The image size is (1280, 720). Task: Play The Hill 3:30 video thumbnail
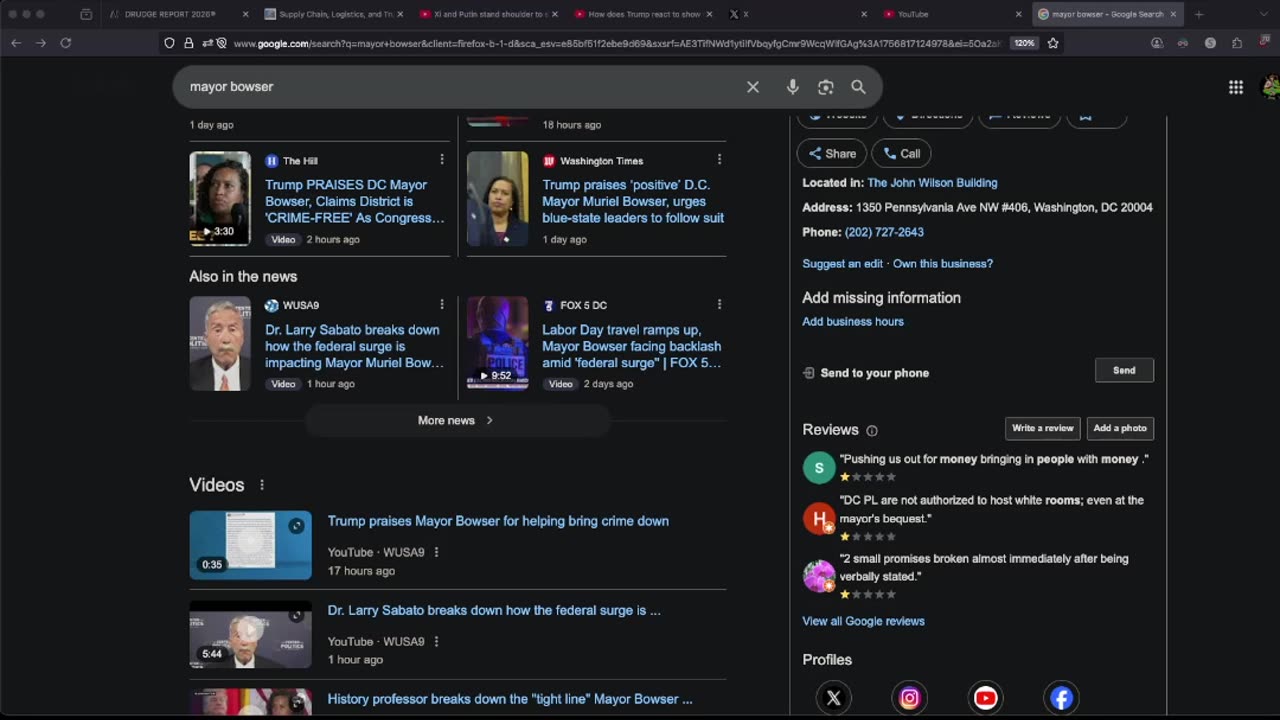click(x=220, y=199)
